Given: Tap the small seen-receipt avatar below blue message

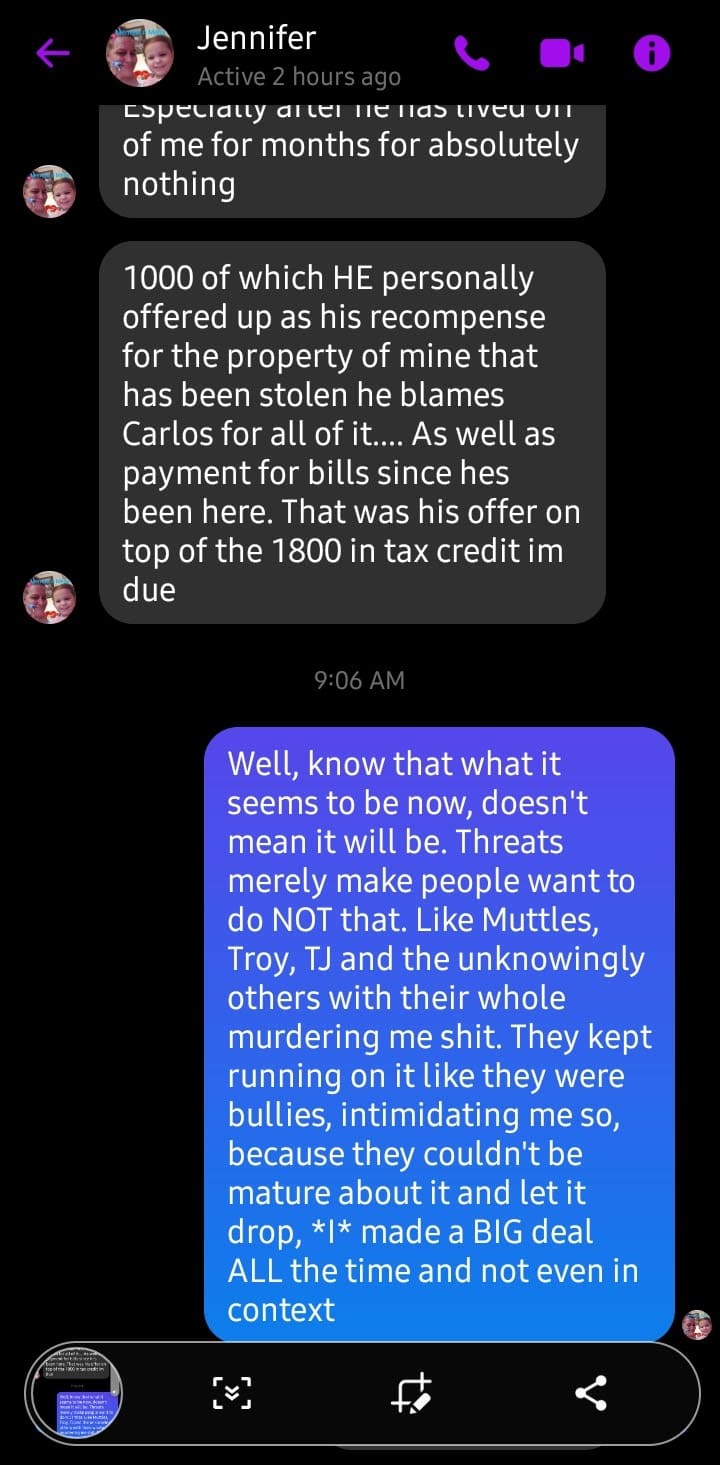Looking at the screenshot, I should (697, 1325).
